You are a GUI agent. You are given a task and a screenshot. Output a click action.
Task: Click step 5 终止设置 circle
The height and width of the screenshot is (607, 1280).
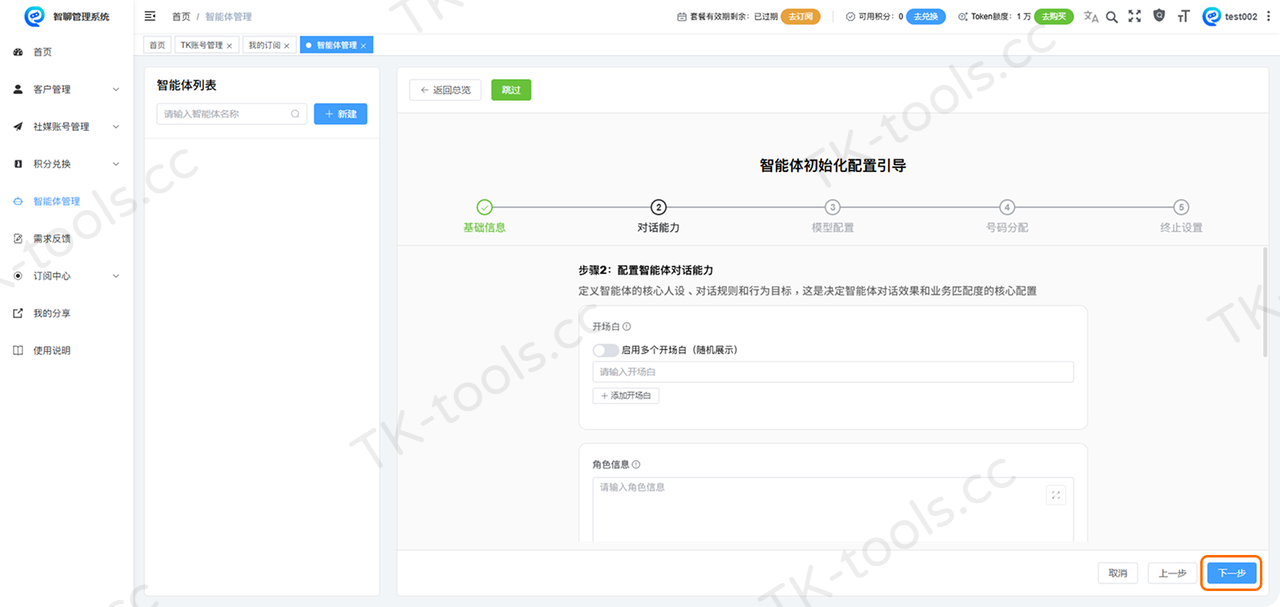[x=1181, y=207]
